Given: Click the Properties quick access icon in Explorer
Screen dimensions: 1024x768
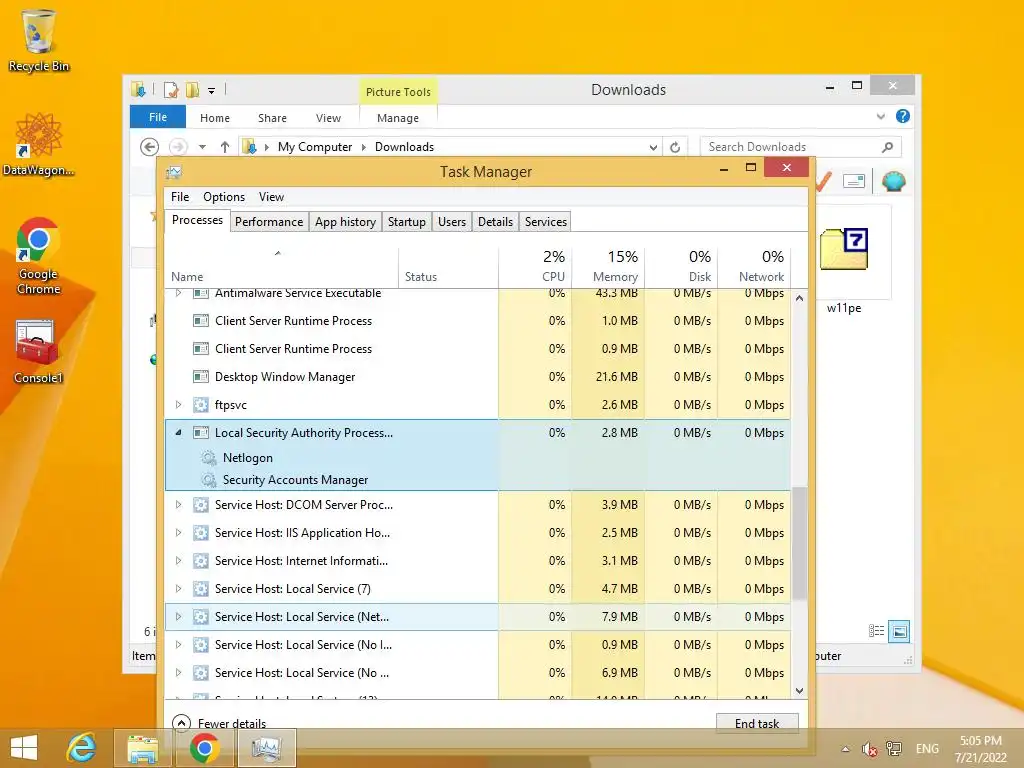Looking at the screenshot, I should point(171,90).
